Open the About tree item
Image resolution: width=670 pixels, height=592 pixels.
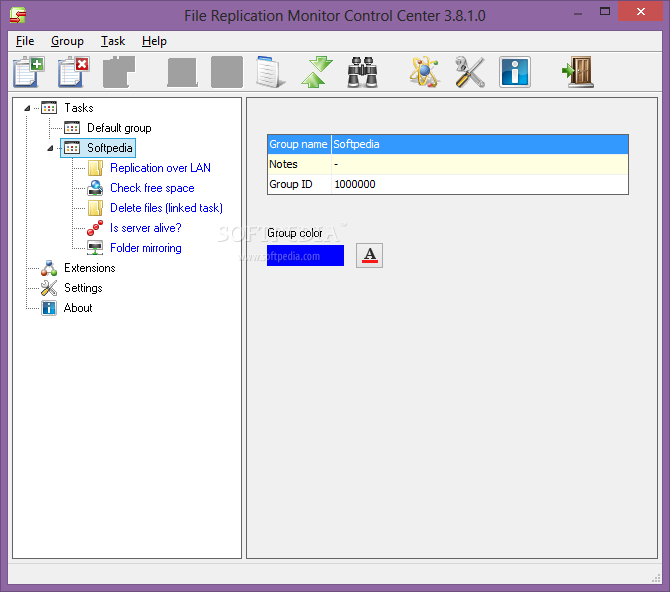coord(78,308)
